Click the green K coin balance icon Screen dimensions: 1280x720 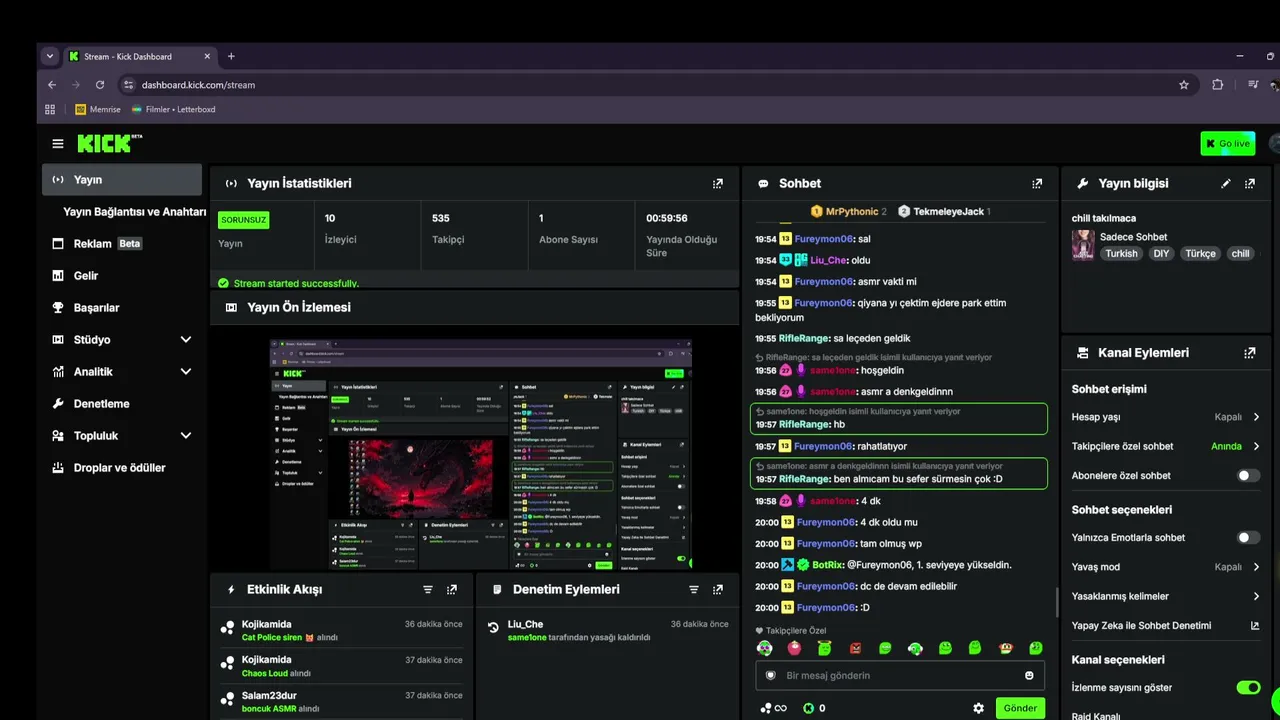point(809,708)
